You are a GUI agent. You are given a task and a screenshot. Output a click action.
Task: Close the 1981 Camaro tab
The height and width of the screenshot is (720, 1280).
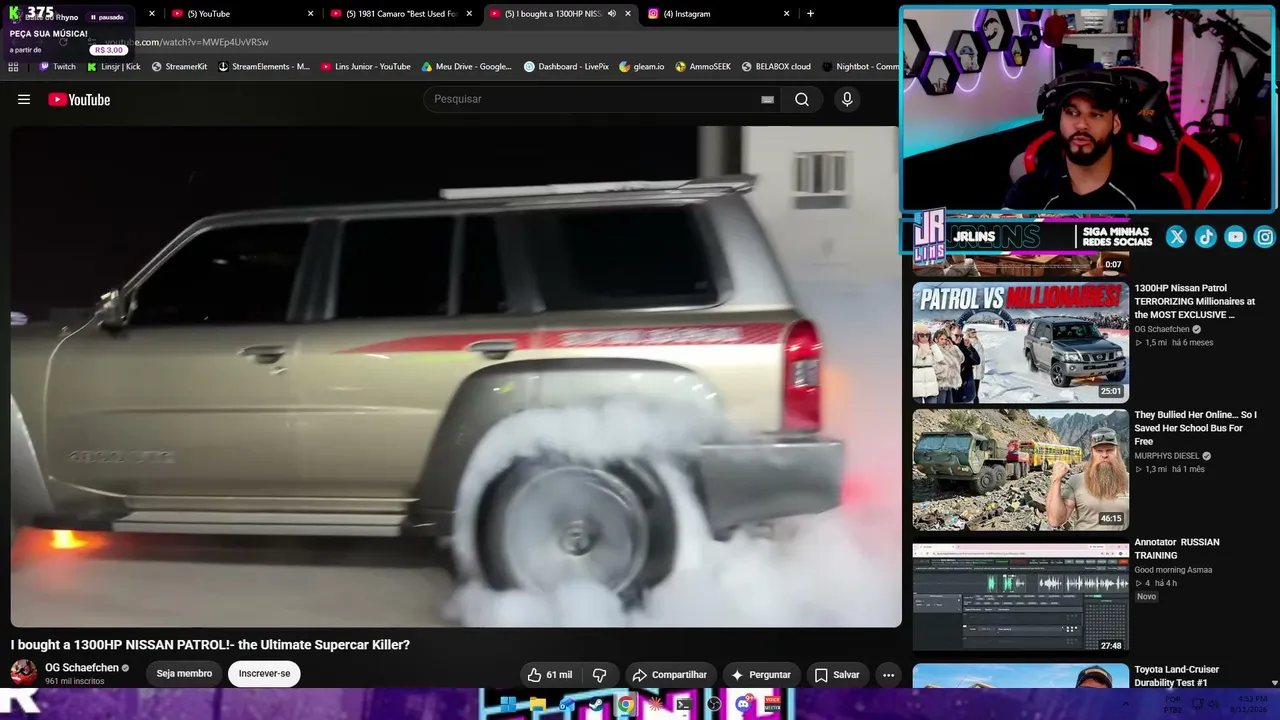469,14
